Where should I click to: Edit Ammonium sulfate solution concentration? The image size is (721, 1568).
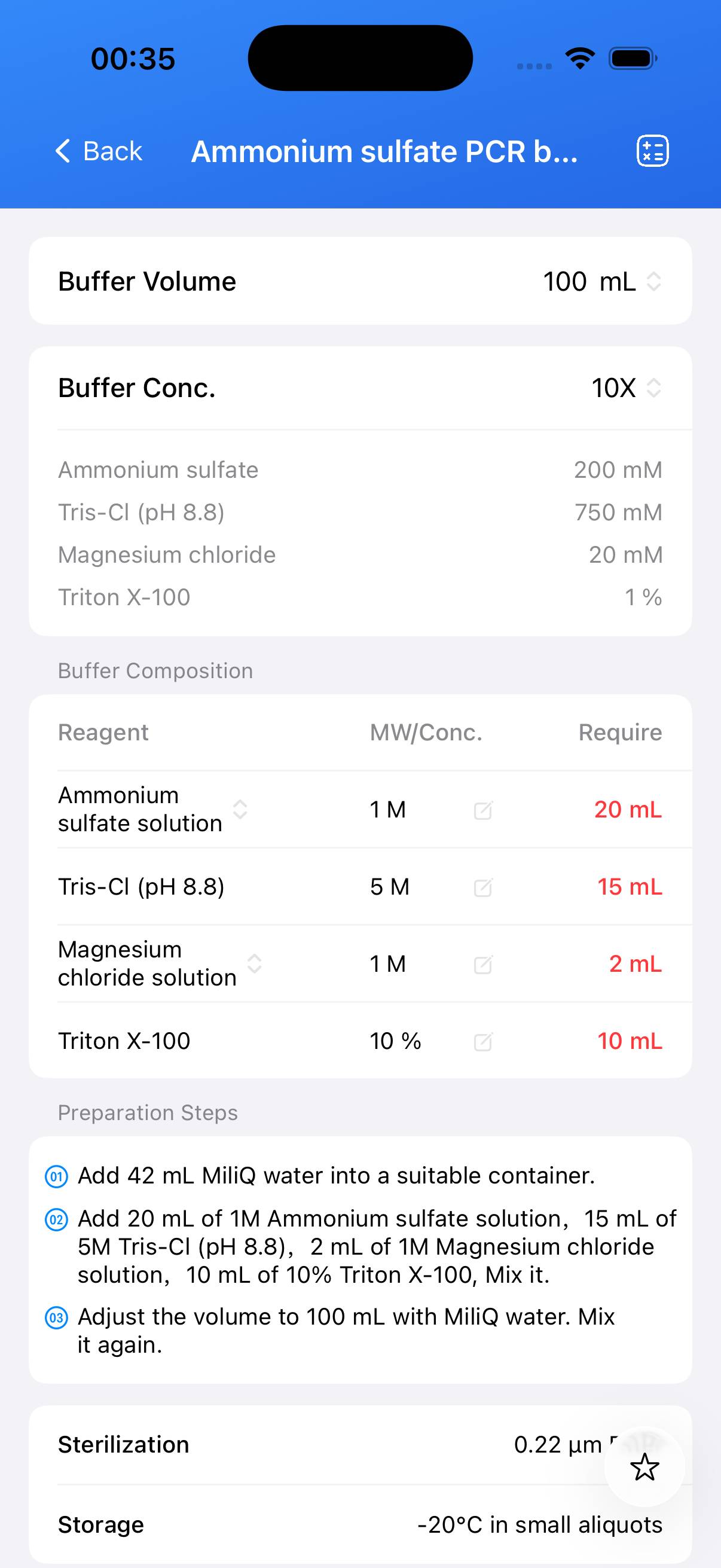coord(482,810)
